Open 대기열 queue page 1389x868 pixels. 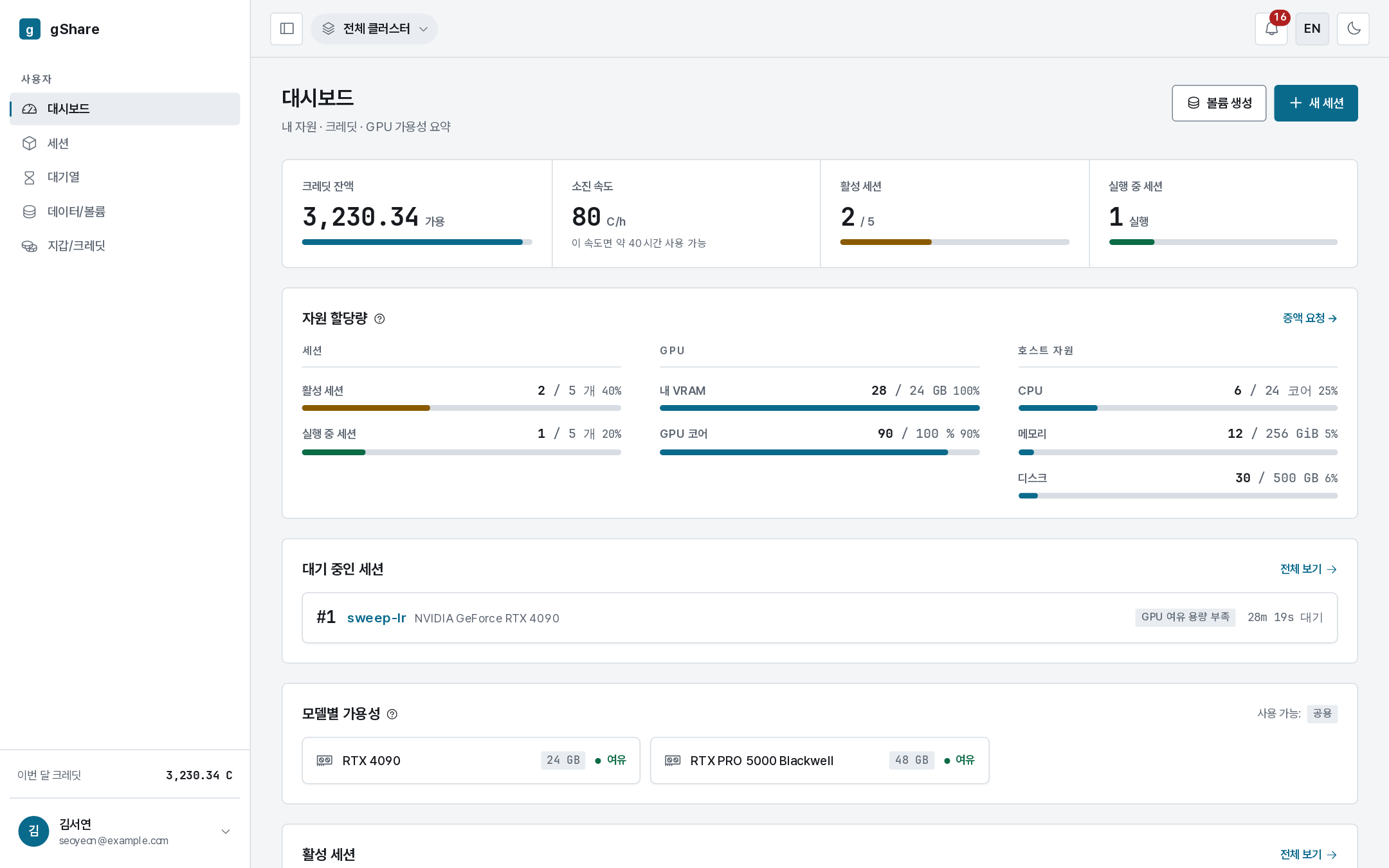pos(125,177)
